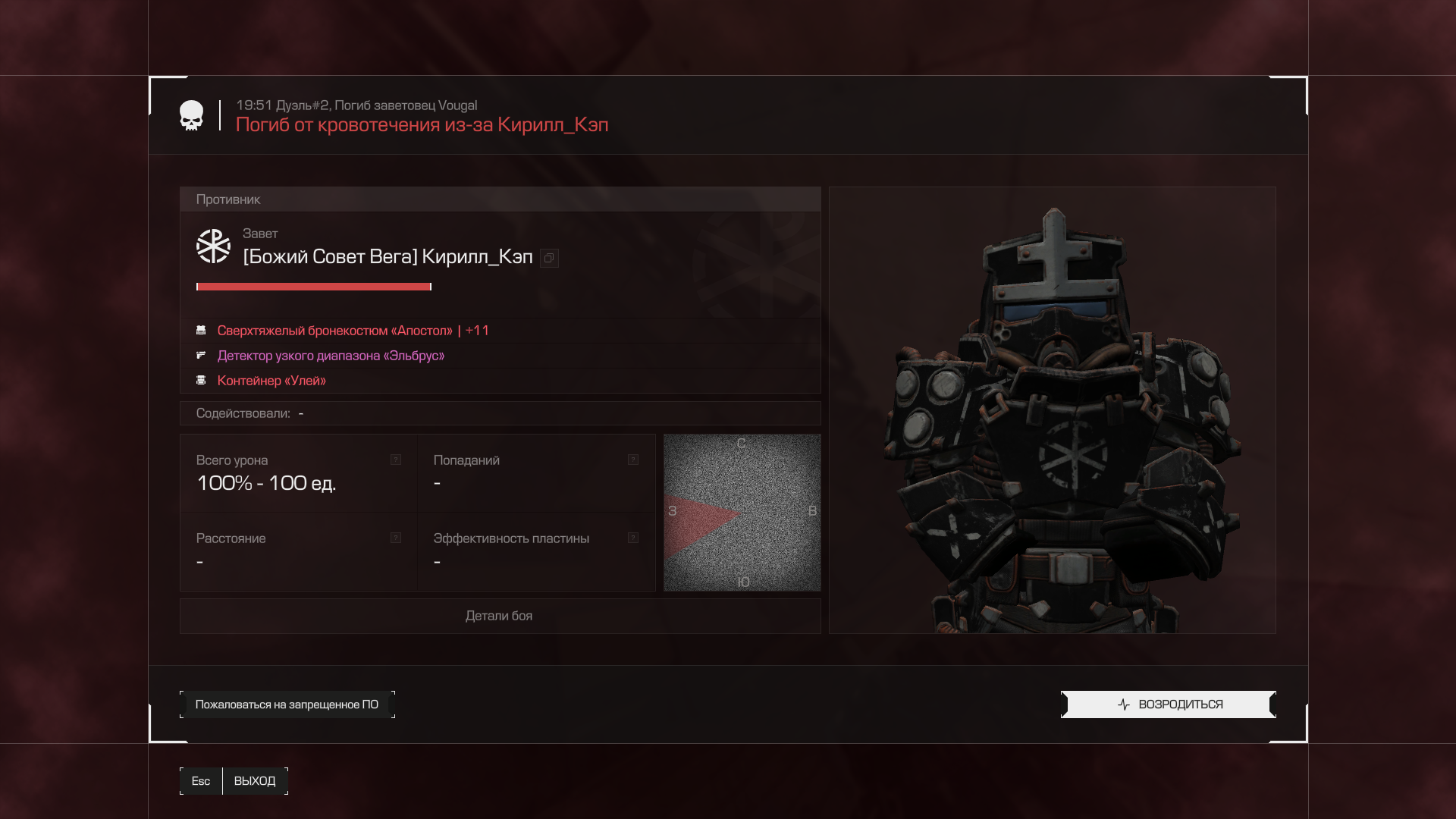Image resolution: width=1456 pixels, height=819 pixels.
Task: Click Детектор узкого диапазона «Эльбрус» link
Action: [x=331, y=356]
